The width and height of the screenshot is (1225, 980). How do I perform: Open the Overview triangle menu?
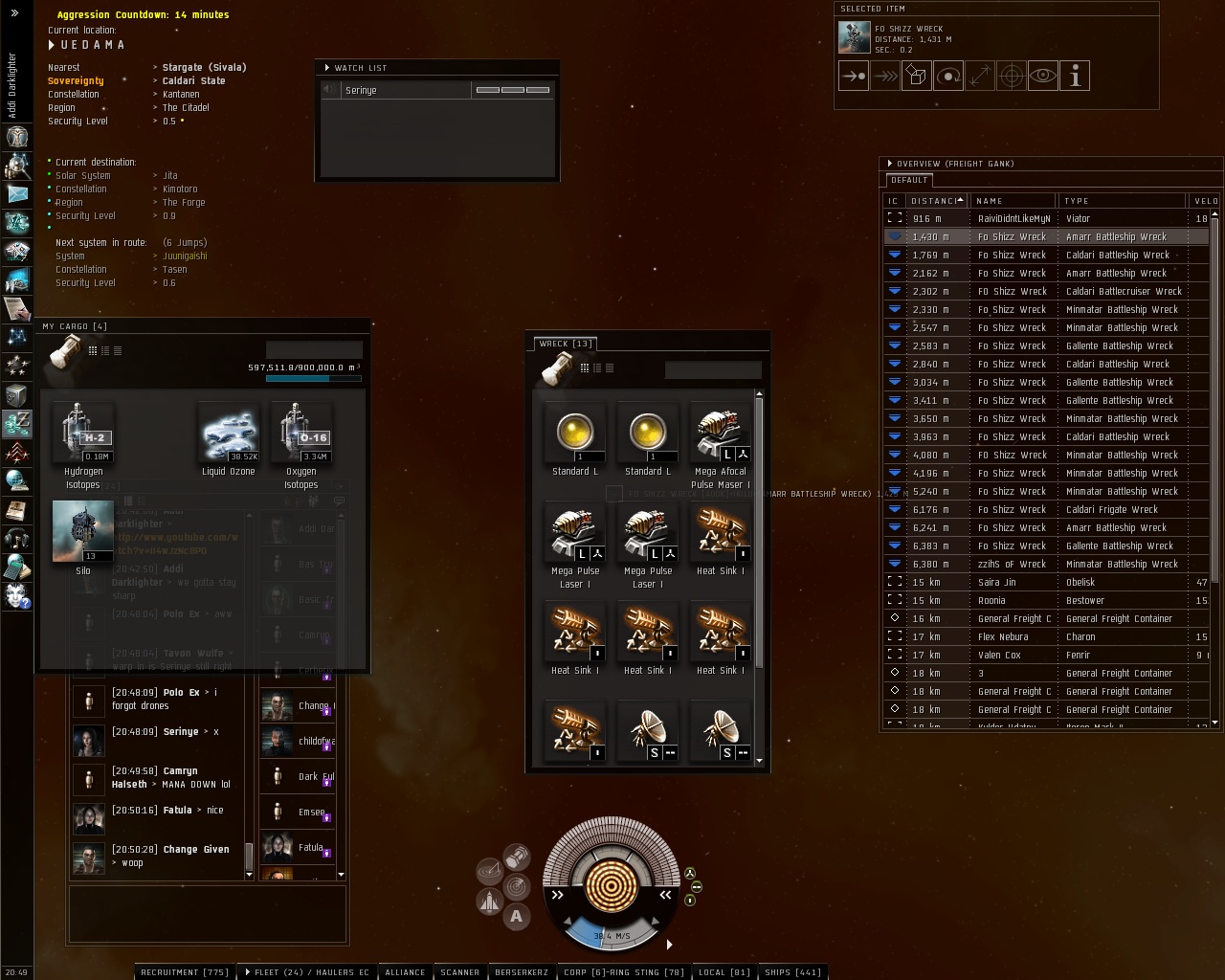tap(890, 164)
